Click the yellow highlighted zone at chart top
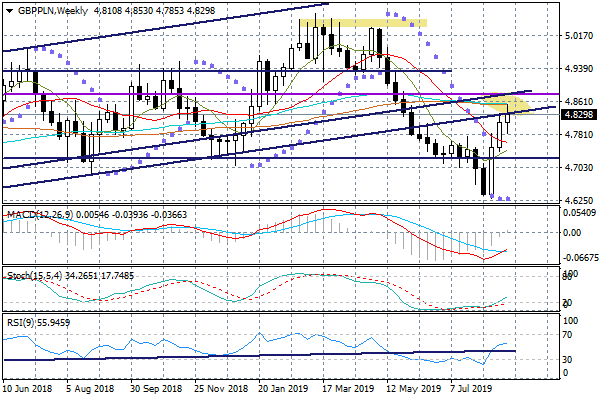Screen dimensions: 600x400 [362, 22]
